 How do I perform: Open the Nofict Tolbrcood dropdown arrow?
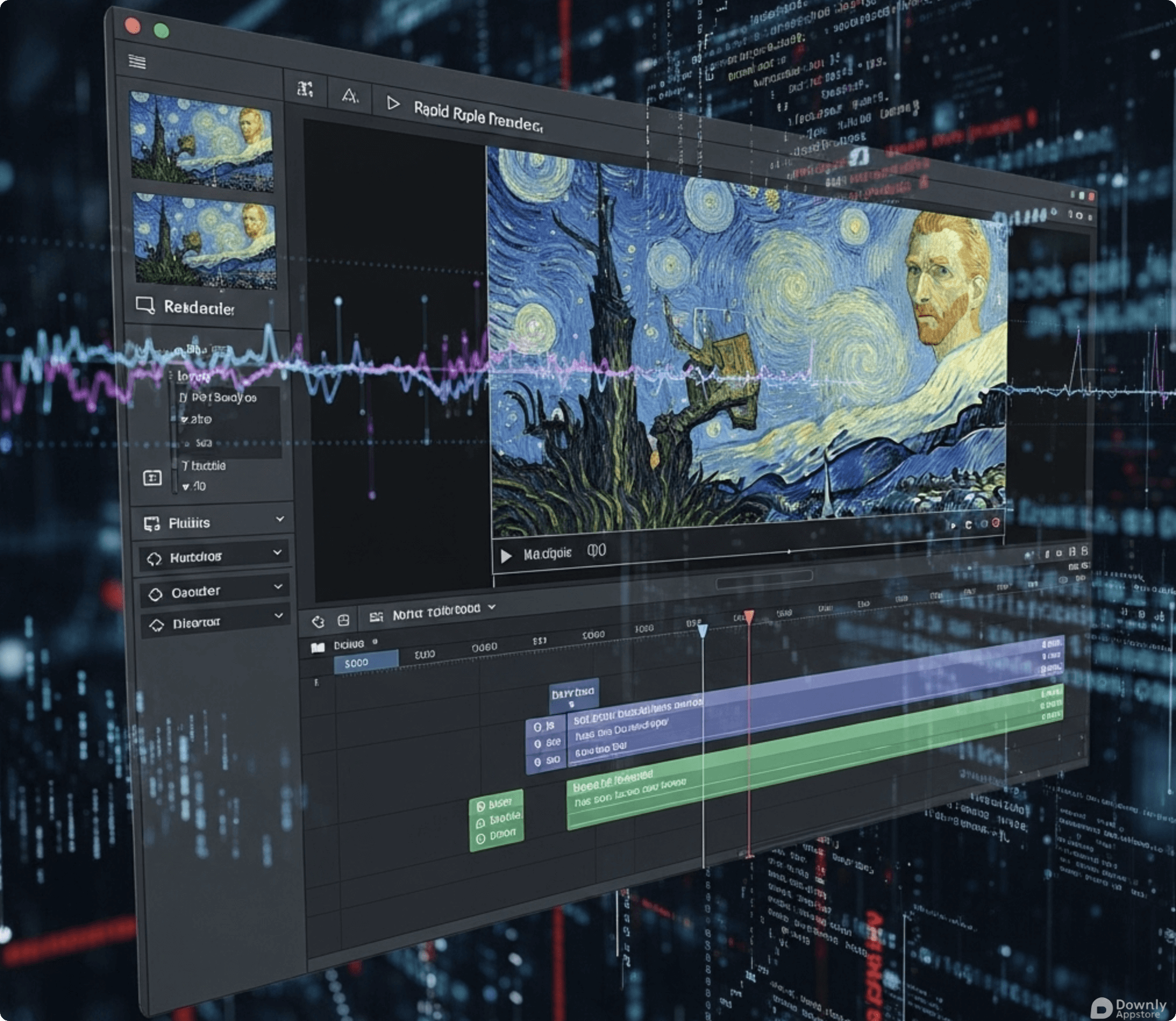point(492,606)
